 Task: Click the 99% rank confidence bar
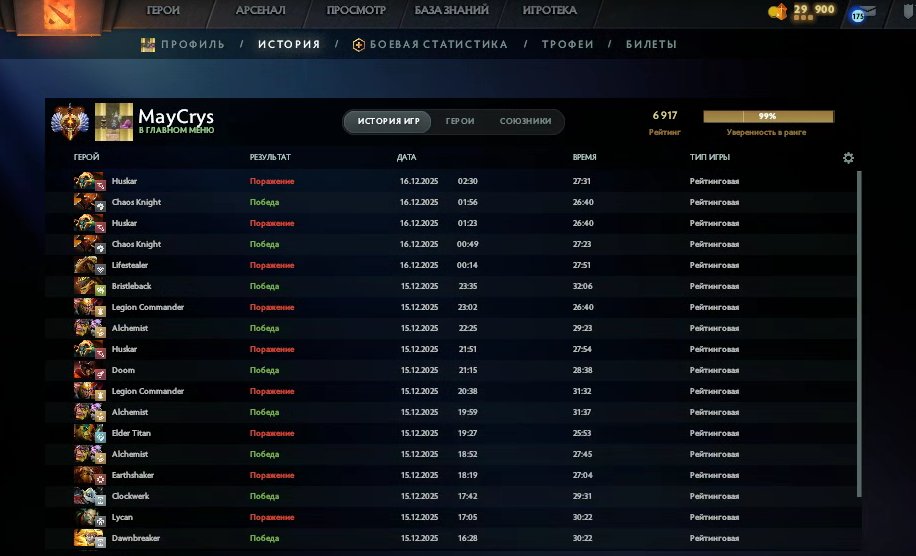point(769,116)
